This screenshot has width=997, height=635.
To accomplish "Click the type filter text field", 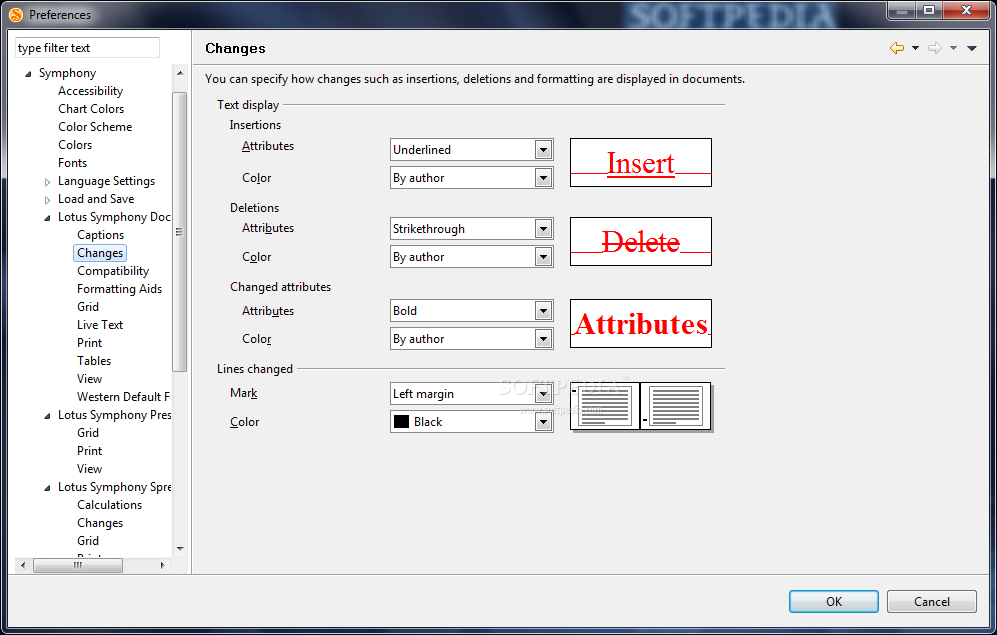I will pos(87,48).
